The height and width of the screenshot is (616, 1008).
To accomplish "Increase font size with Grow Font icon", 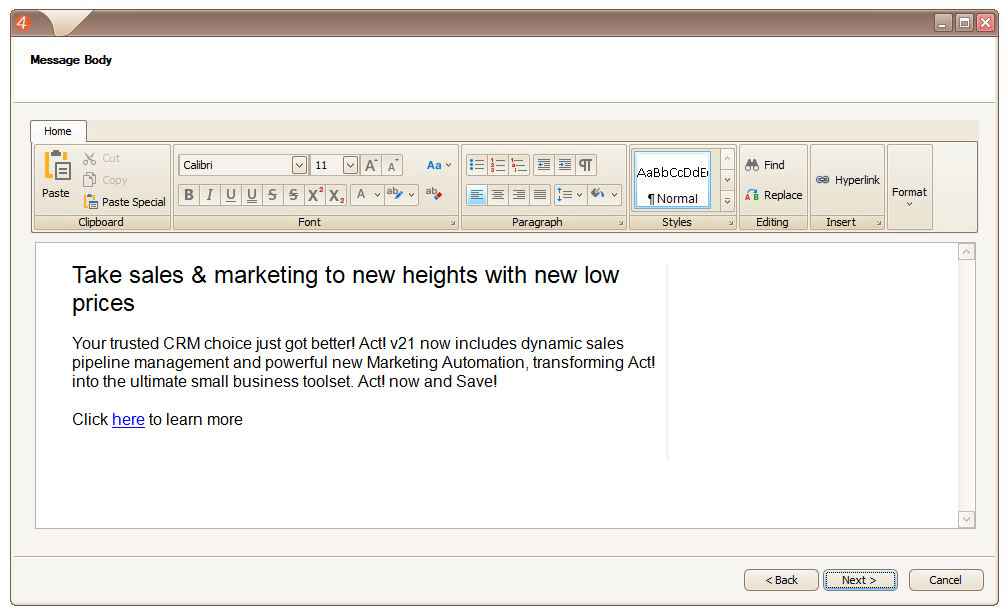I will tap(371, 165).
